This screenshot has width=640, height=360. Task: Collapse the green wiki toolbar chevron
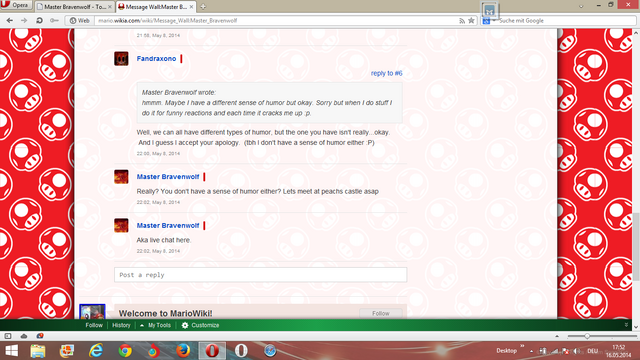626,325
